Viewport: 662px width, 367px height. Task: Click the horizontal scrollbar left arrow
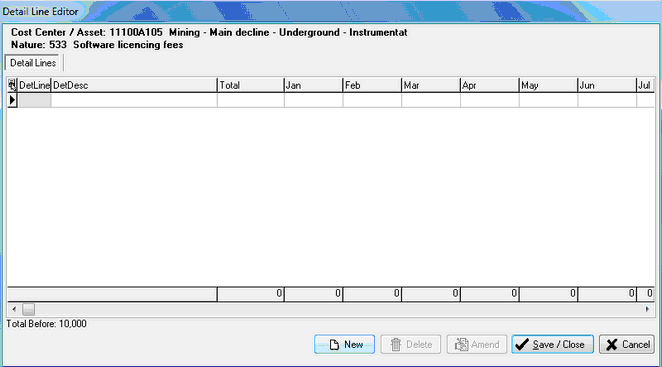pyautogui.click(x=14, y=309)
